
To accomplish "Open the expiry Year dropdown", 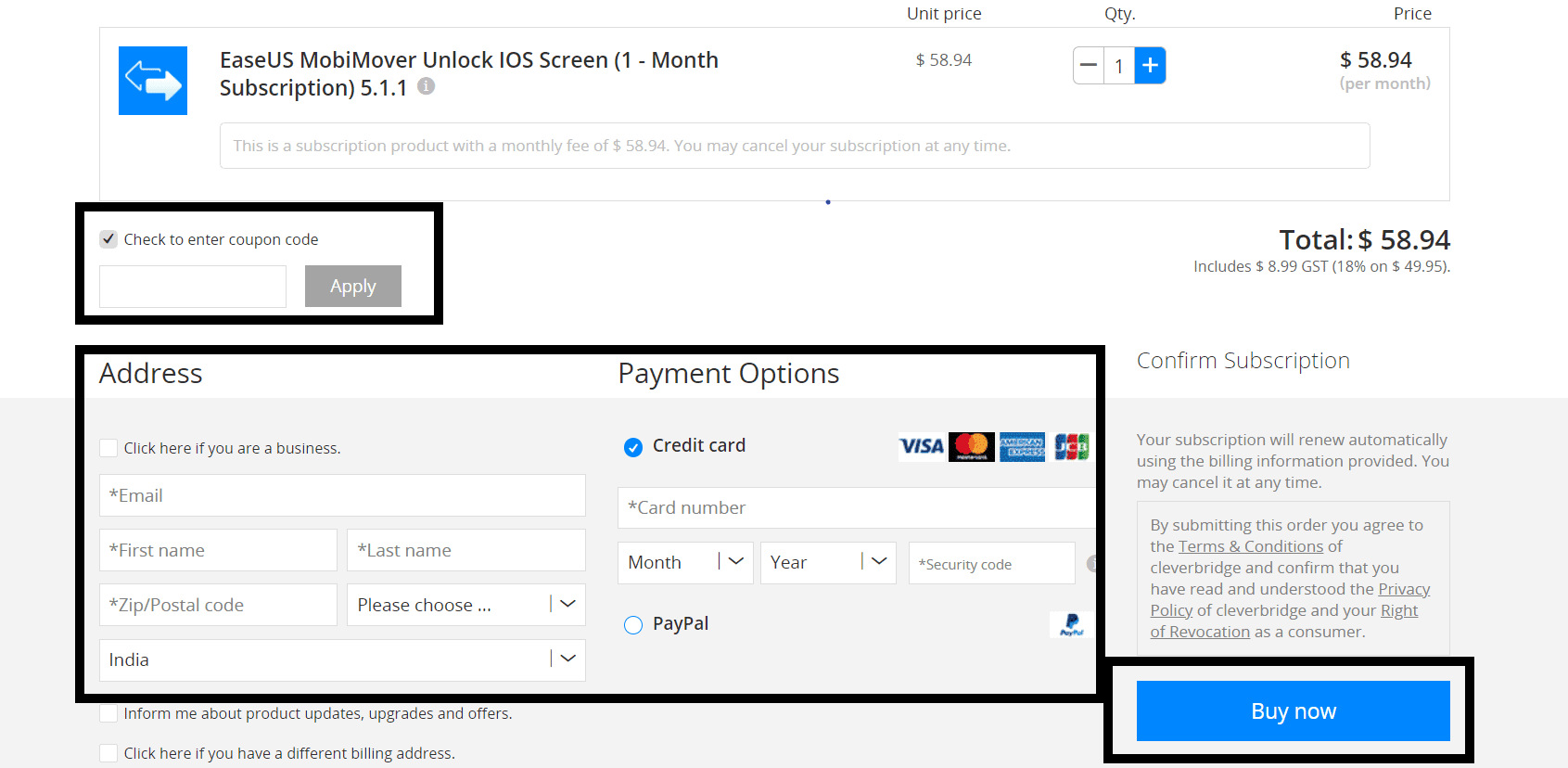I will [x=828, y=563].
